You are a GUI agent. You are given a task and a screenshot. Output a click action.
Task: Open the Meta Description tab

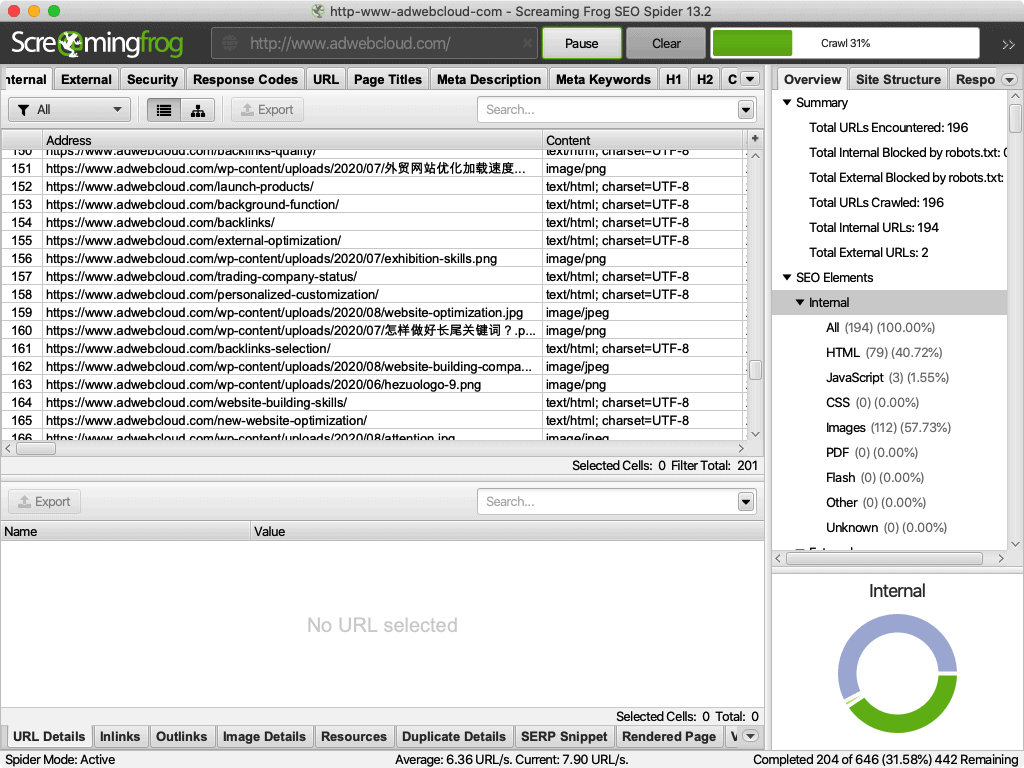[x=489, y=79]
